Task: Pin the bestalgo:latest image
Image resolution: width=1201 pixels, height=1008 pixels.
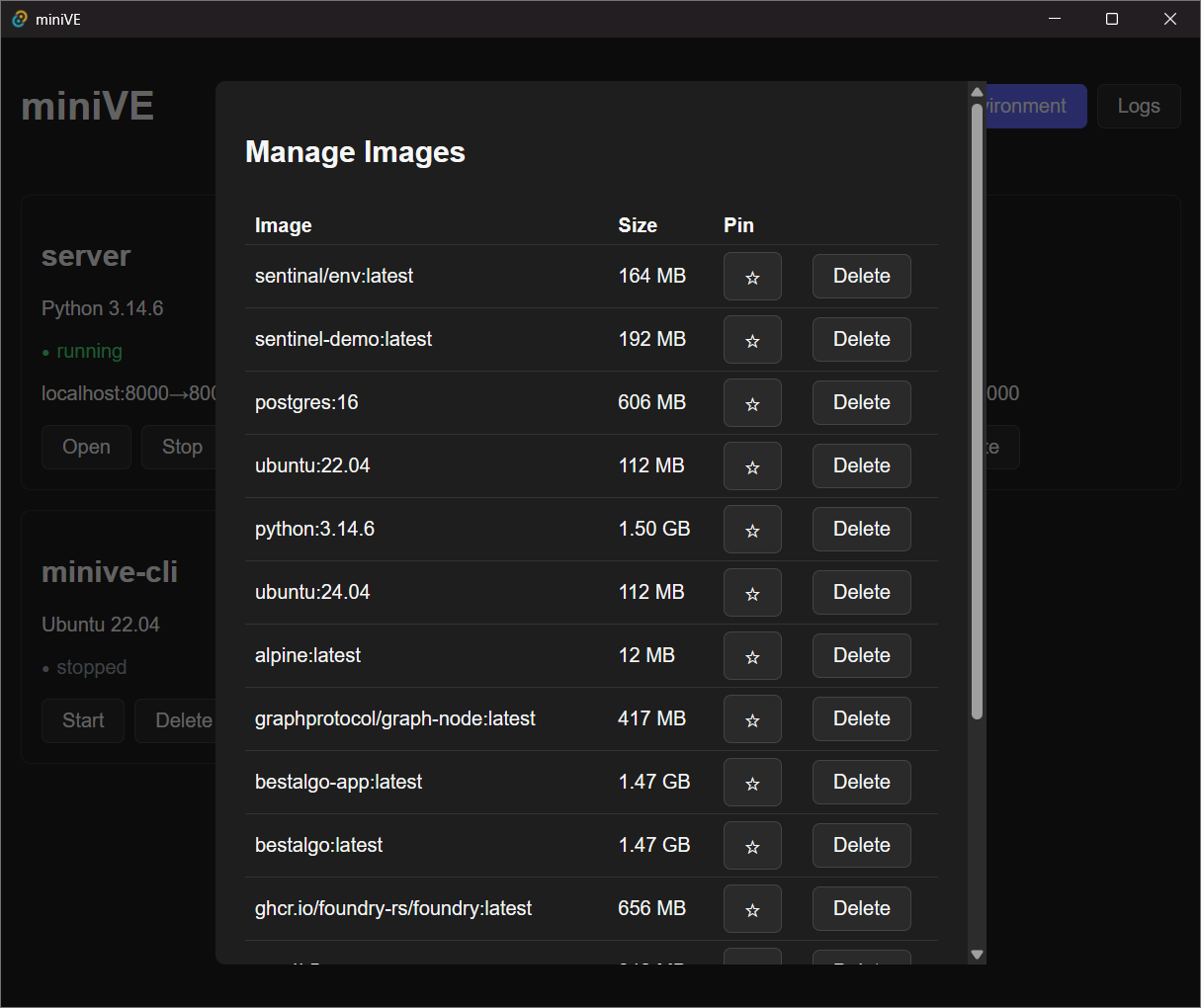Action: point(752,845)
